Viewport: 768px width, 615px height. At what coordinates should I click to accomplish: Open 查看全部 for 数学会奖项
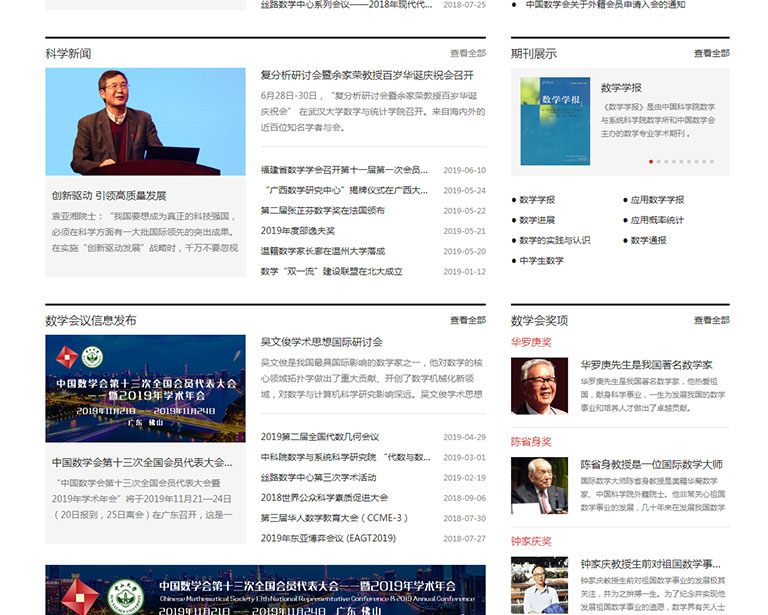point(711,320)
